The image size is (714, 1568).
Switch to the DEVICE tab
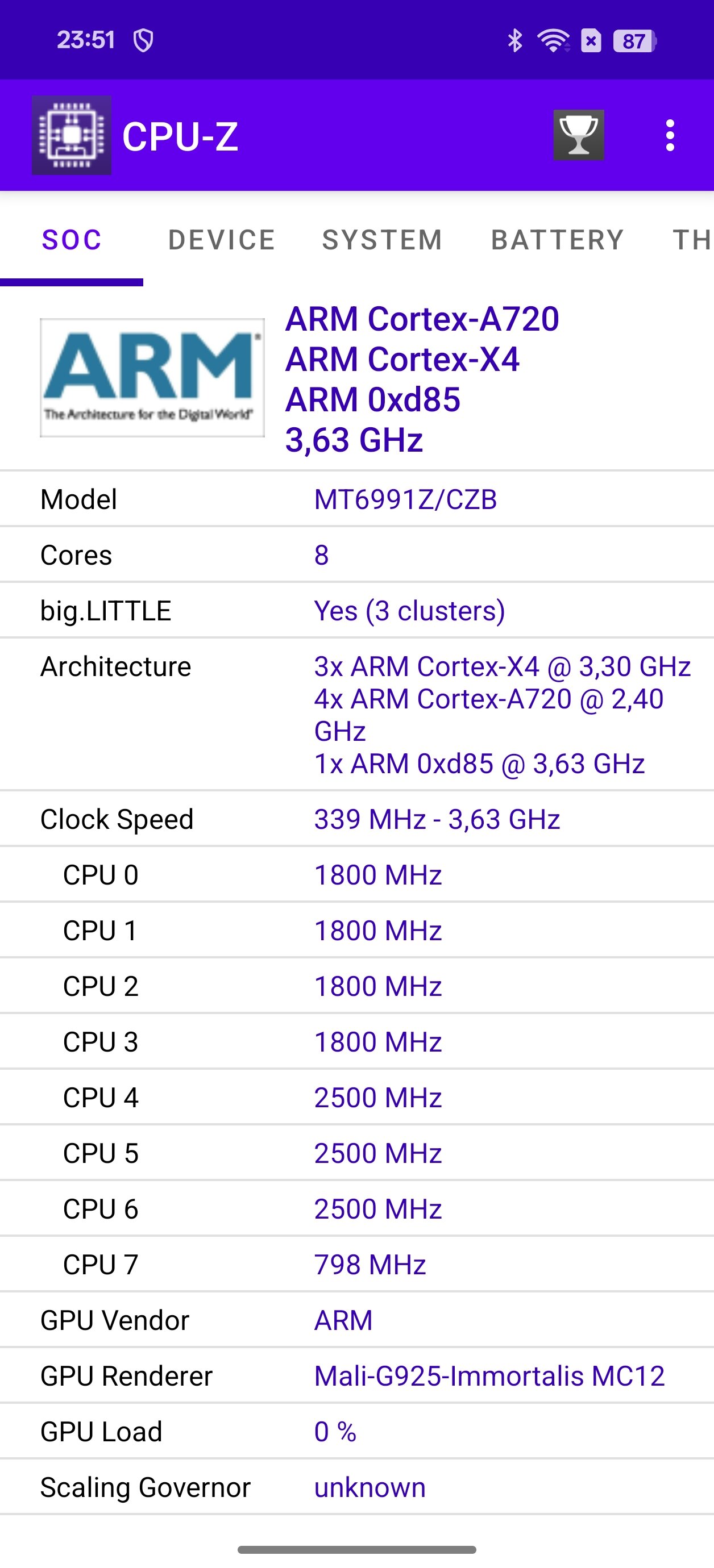click(222, 240)
